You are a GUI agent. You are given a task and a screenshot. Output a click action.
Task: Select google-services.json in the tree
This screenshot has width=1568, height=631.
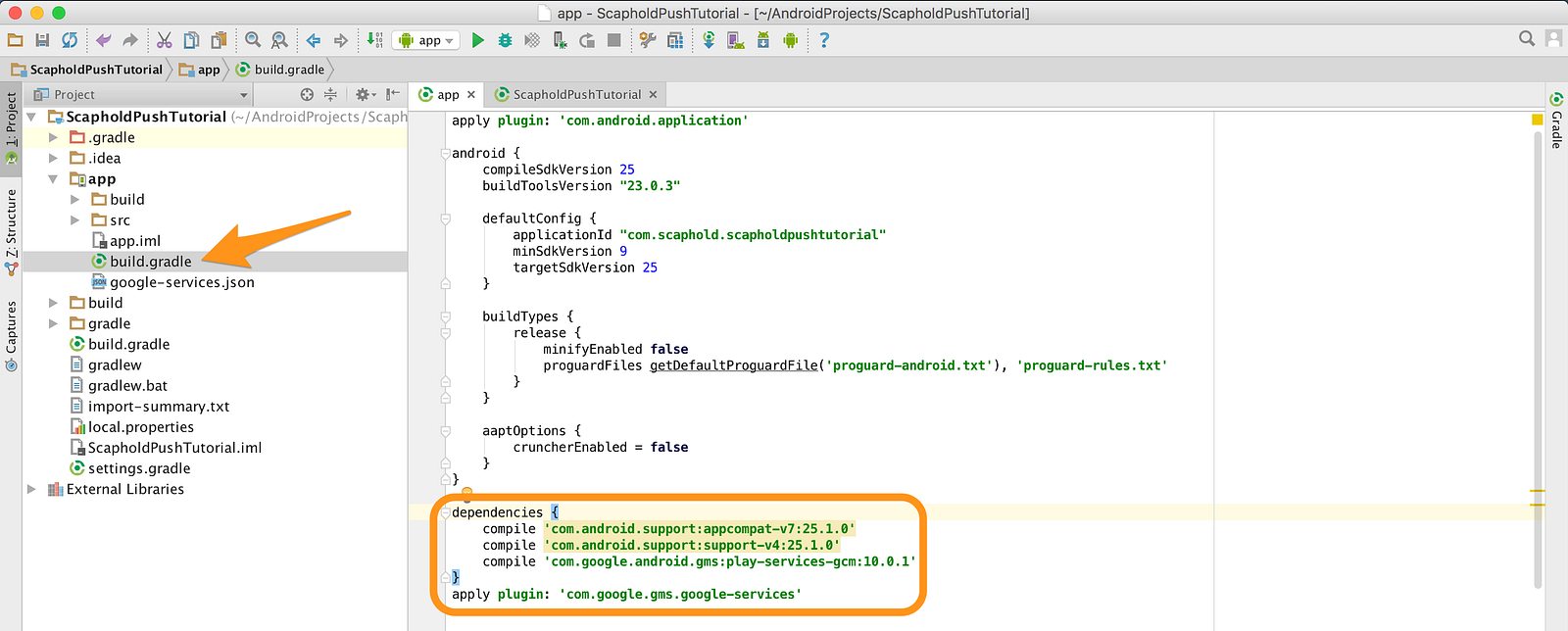(x=181, y=282)
